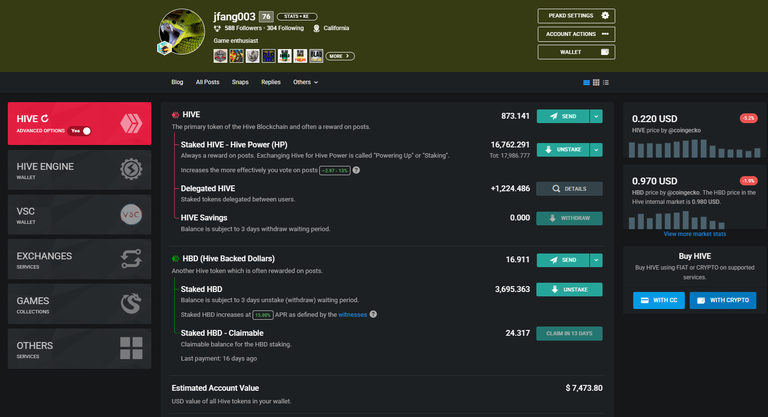Switch to compact list view icon
This screenshot has width=768, height=417.
coord(606,83)
